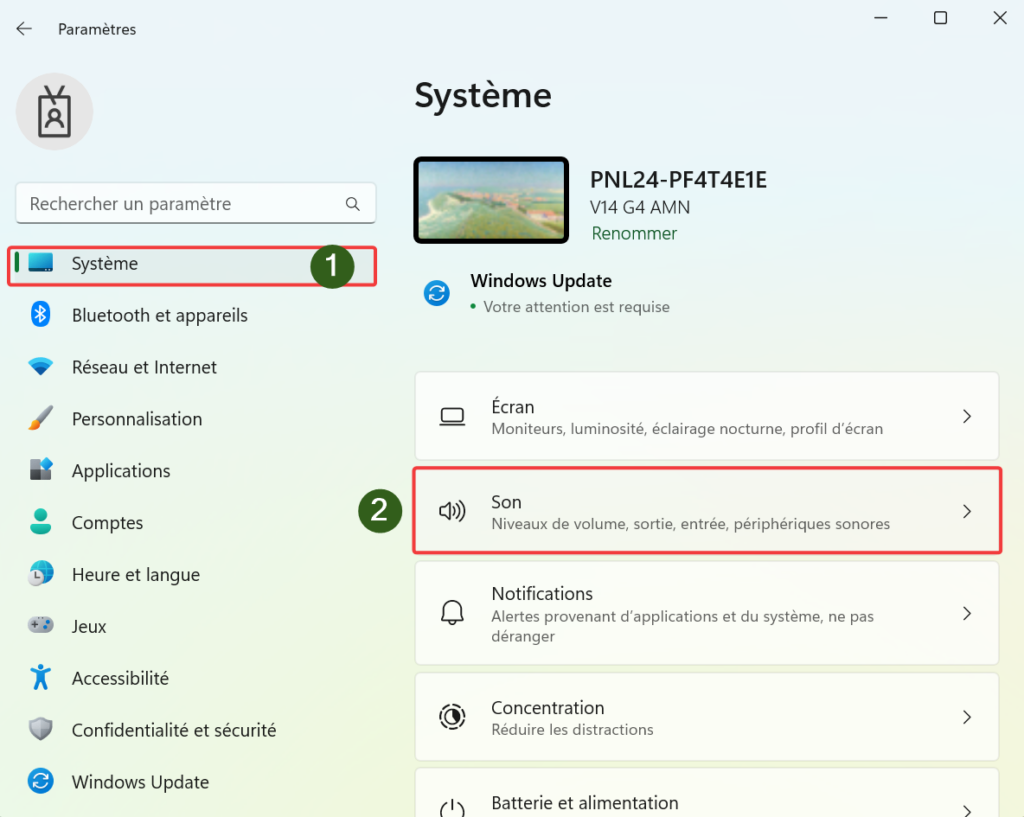Image resolution: width=1024 pixels, height=817 pixels.
Task: Select Applications in the sidebar
Action: click(x=121, y=471)
